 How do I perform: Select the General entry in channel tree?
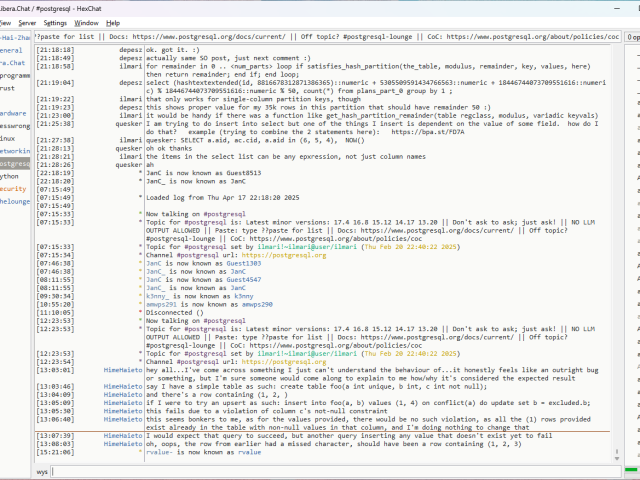(12, 49)
